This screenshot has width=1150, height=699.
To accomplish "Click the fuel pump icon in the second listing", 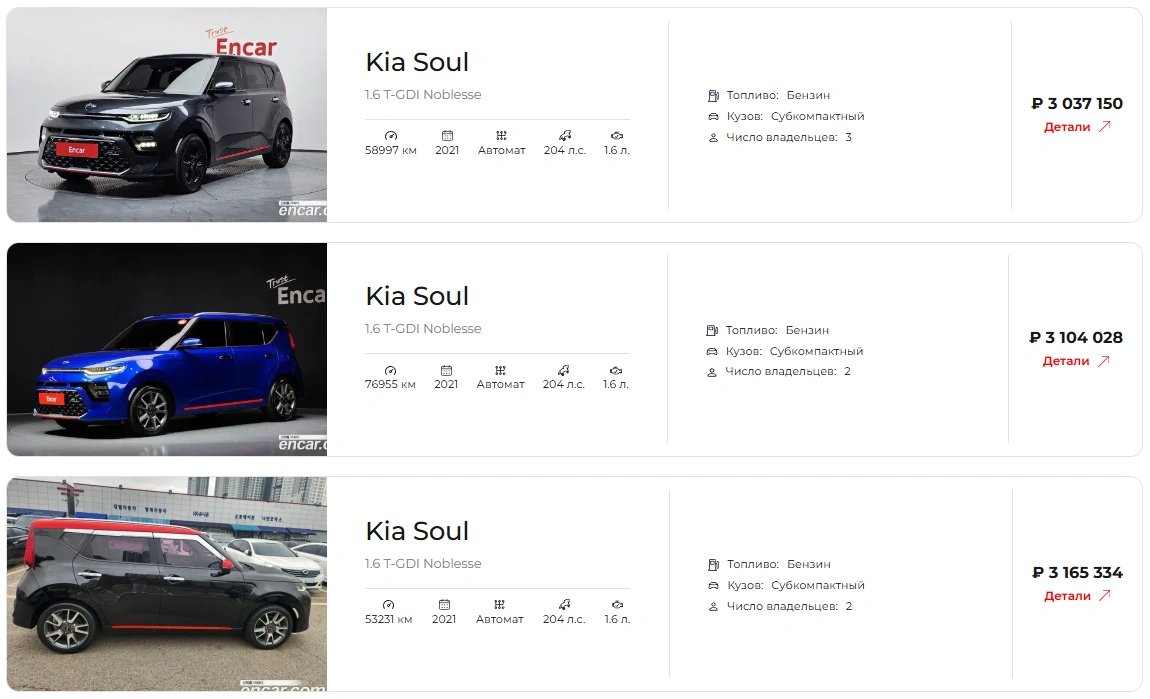I will click(712, 330).
